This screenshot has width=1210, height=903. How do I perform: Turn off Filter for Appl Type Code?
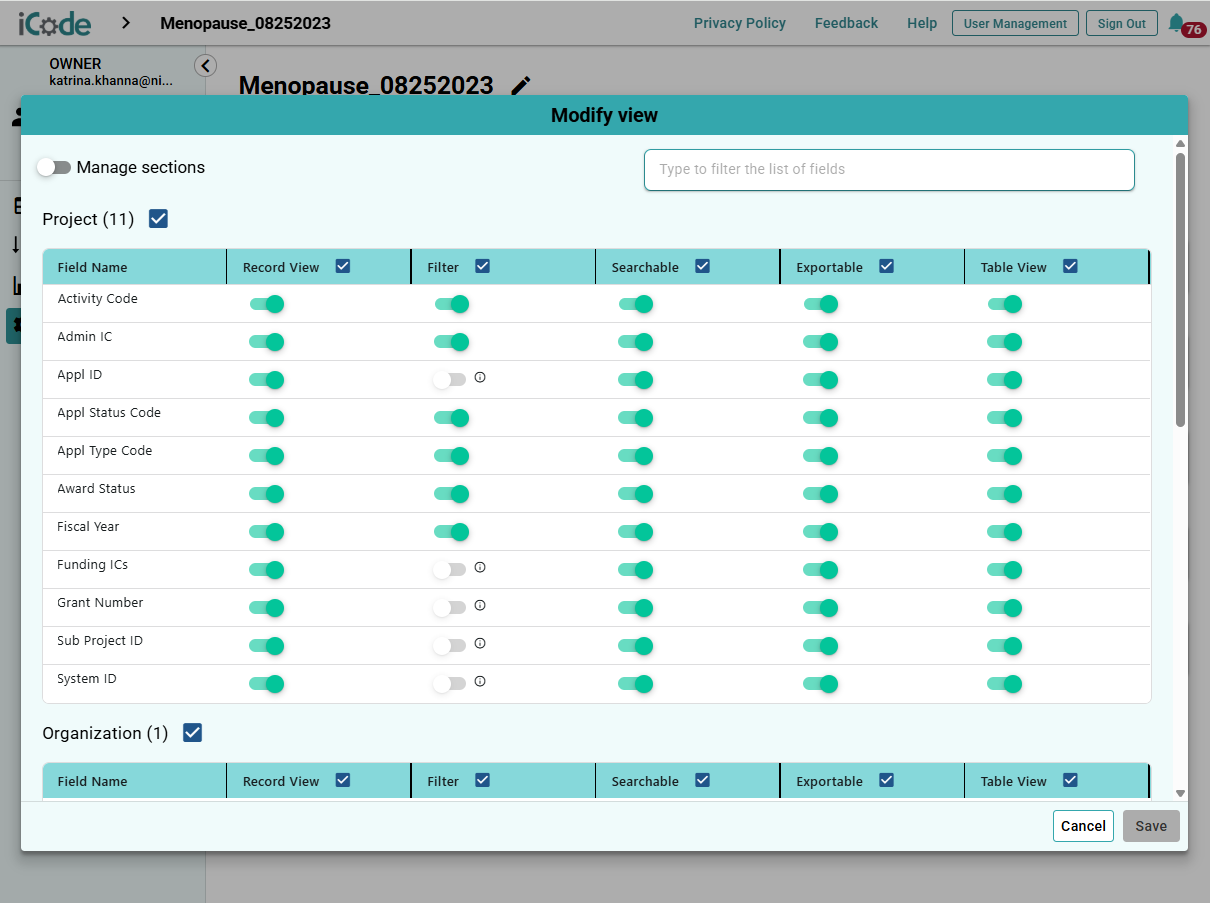coord(452,456)
